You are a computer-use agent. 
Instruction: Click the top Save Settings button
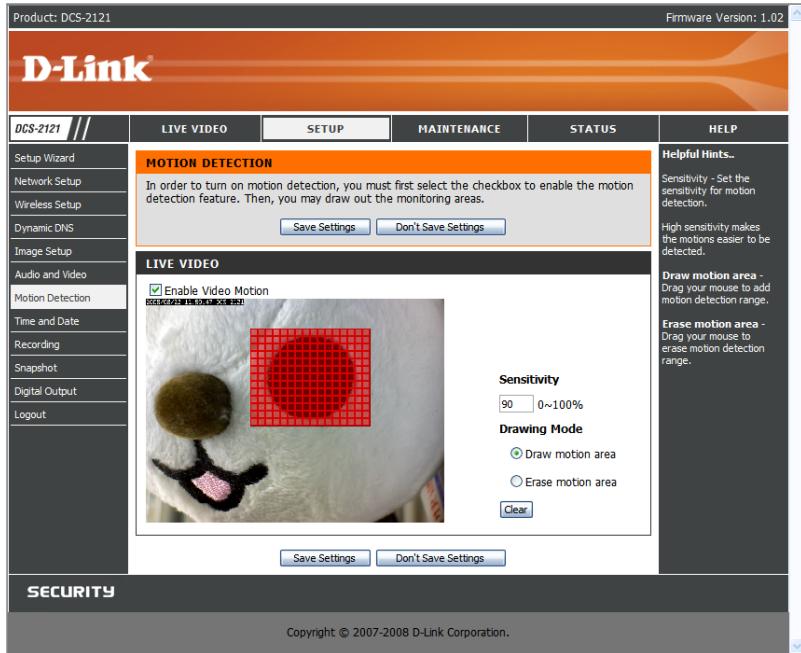(x=325, y=227)
